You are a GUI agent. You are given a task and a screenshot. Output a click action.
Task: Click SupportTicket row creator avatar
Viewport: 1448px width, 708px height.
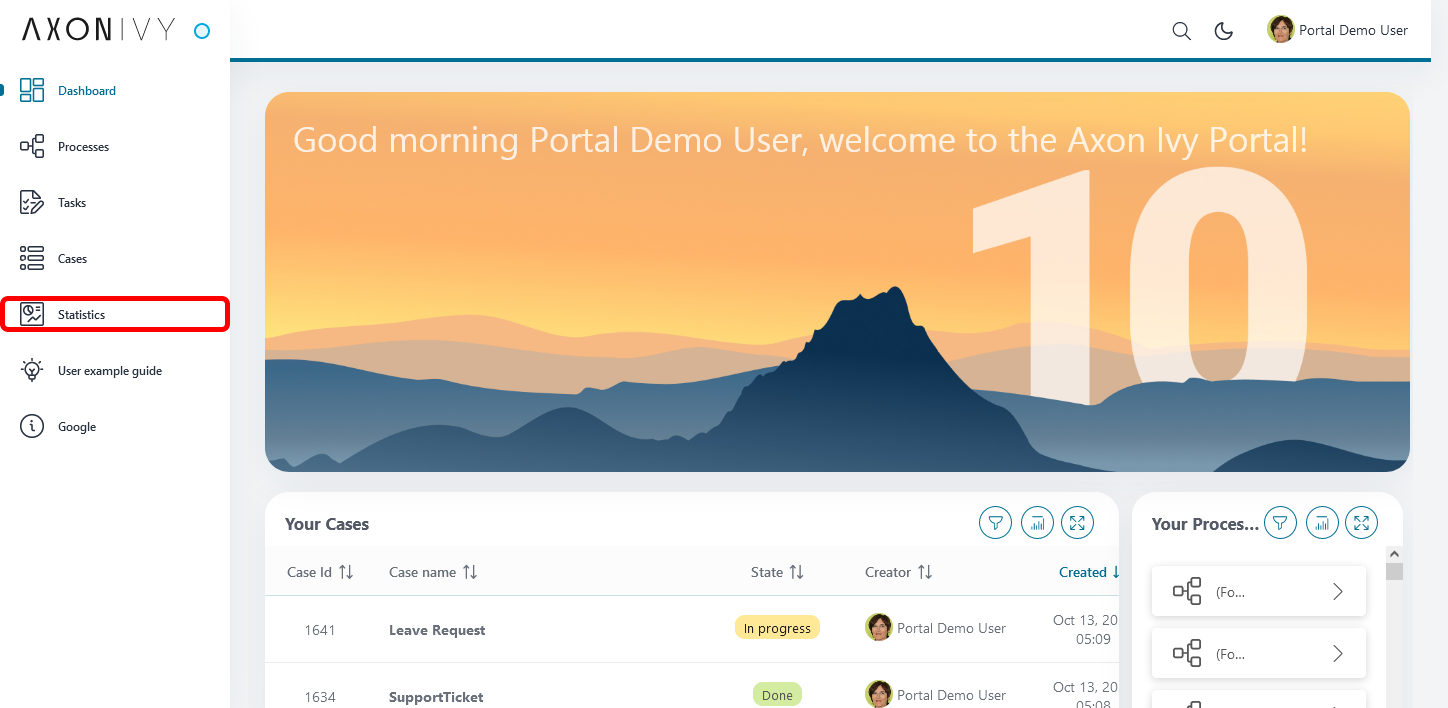click(x=878, y=694)
